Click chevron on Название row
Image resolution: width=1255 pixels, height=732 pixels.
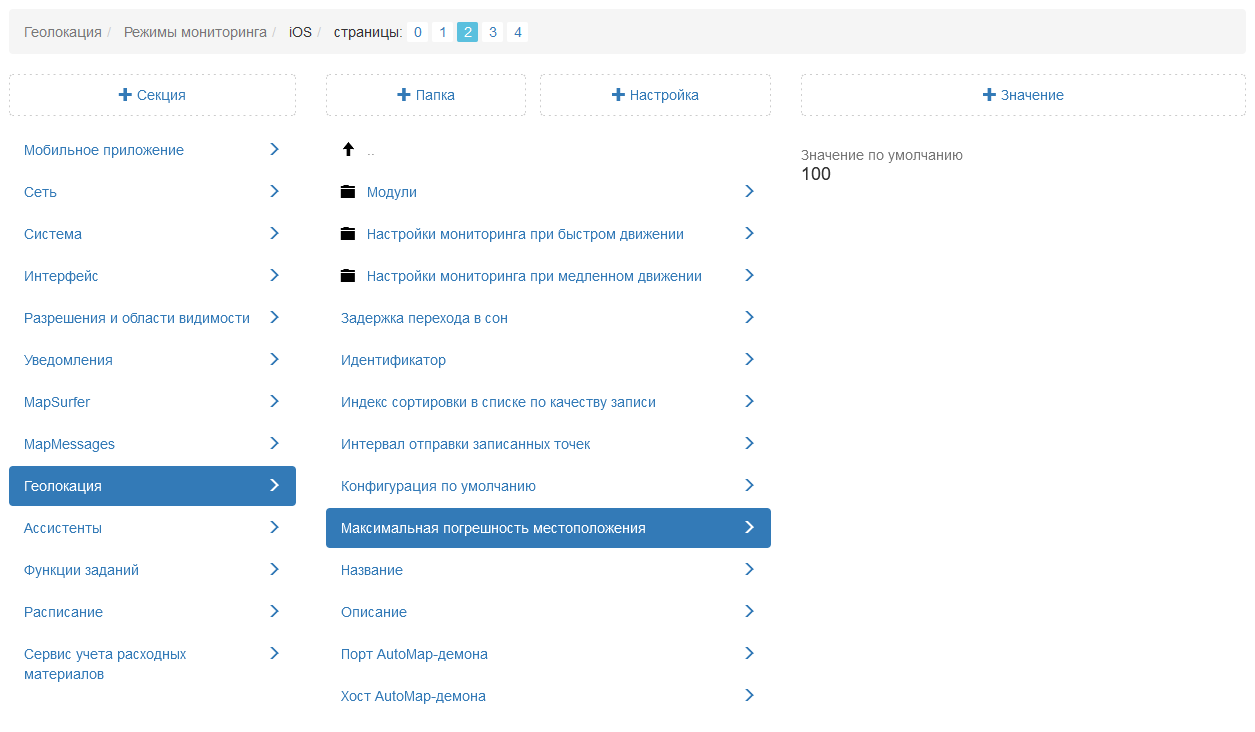click(x=749, y=569)
